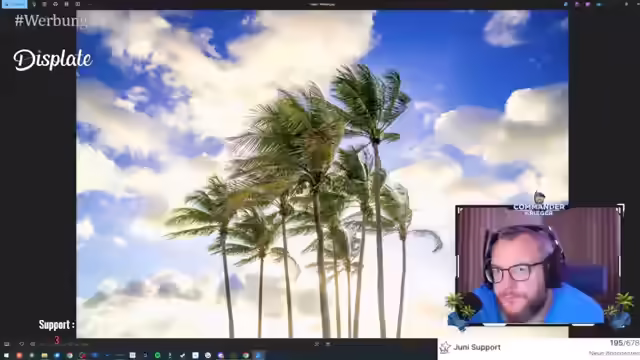640x360 pixels.
Task: Click the two-bar pause-like icon in top toolbar
Action: pos(66,4)
